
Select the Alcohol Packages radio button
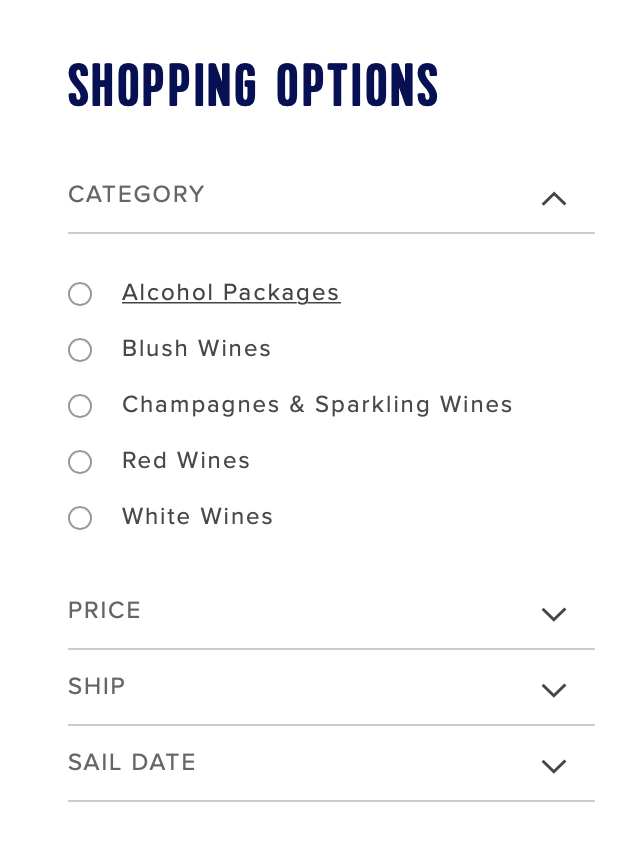coord(80,294)
